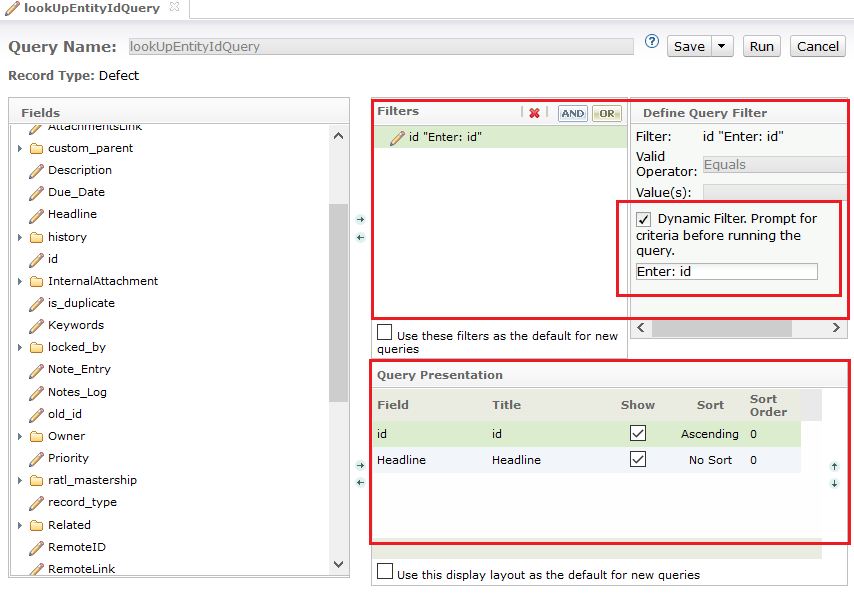Click right arrow to add field to Query Presentation
The width and height of the screenshot is (854, 599).
(x=361, y=465)
